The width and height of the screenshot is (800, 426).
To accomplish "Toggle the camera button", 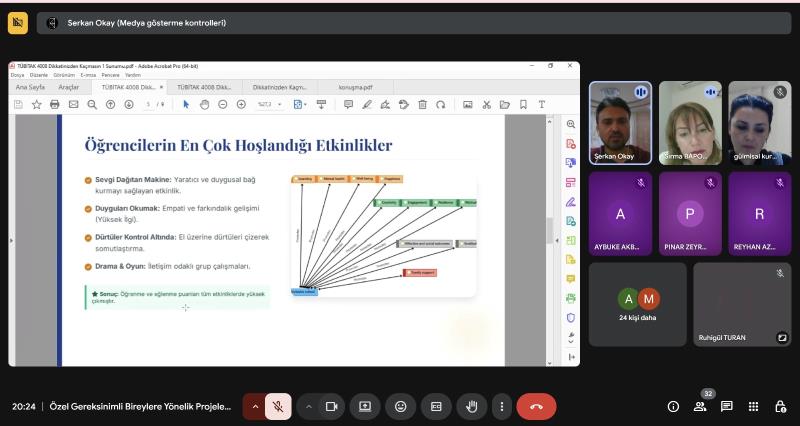I will pyautogui.click(x=332, y=406).
